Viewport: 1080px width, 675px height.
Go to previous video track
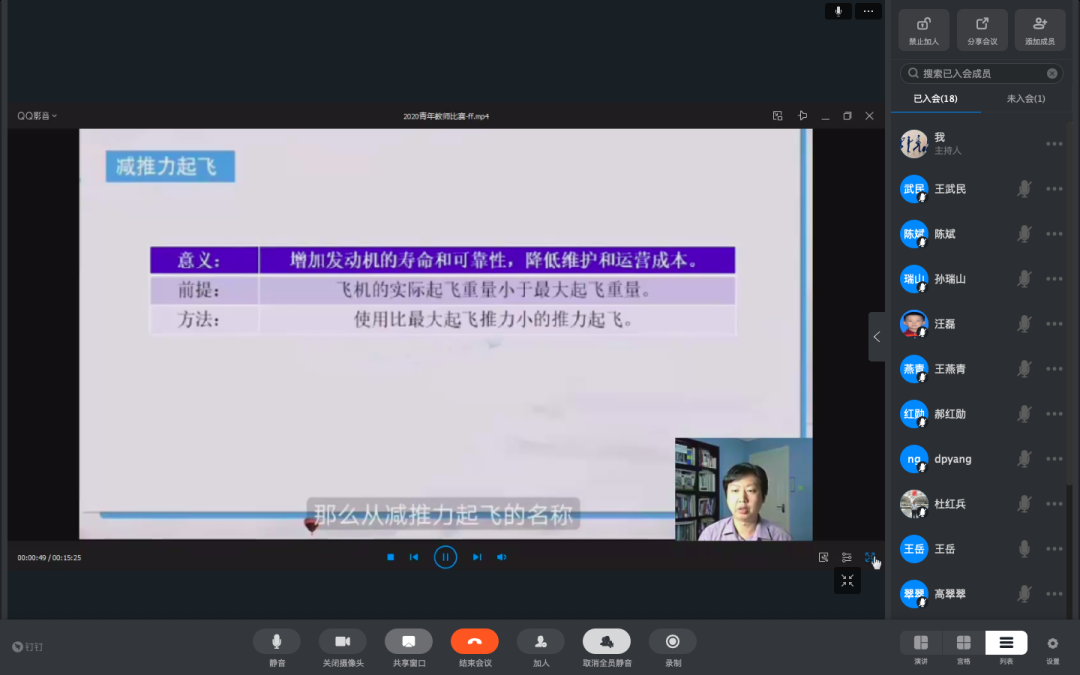click(414, 557)
